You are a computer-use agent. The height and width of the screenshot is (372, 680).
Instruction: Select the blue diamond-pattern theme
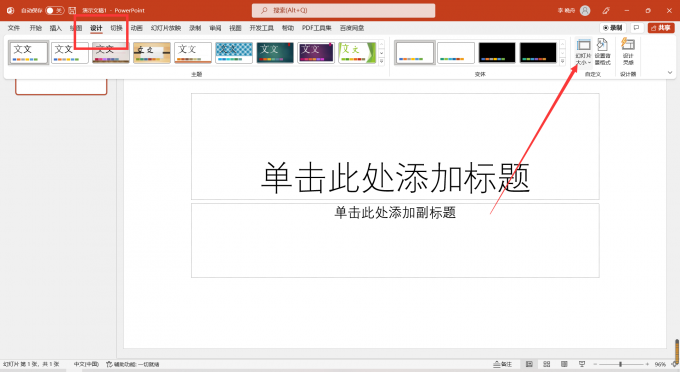(234, 52)
